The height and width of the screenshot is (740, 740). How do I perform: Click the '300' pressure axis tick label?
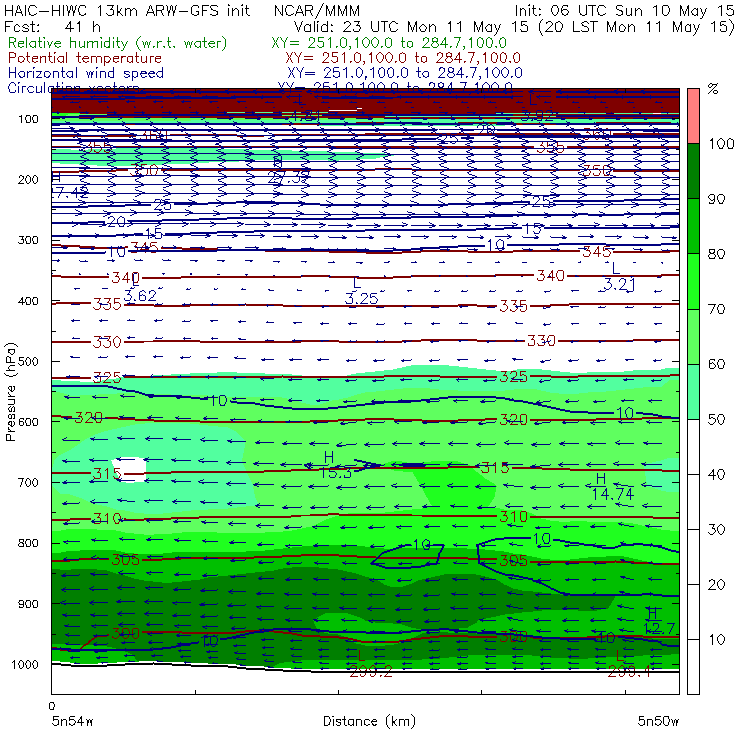tap(28, 240)
